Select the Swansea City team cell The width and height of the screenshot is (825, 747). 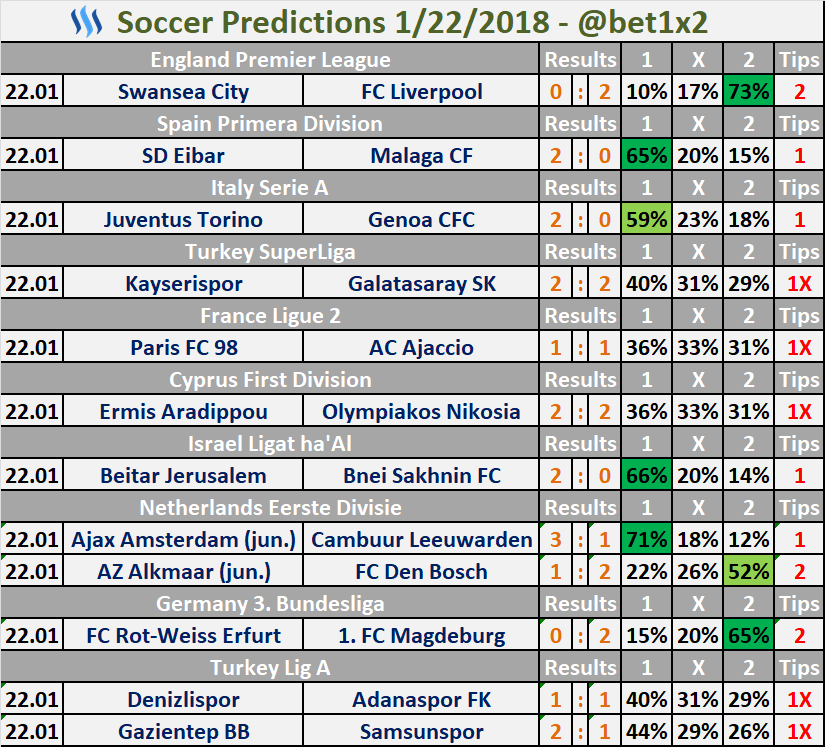183,92
